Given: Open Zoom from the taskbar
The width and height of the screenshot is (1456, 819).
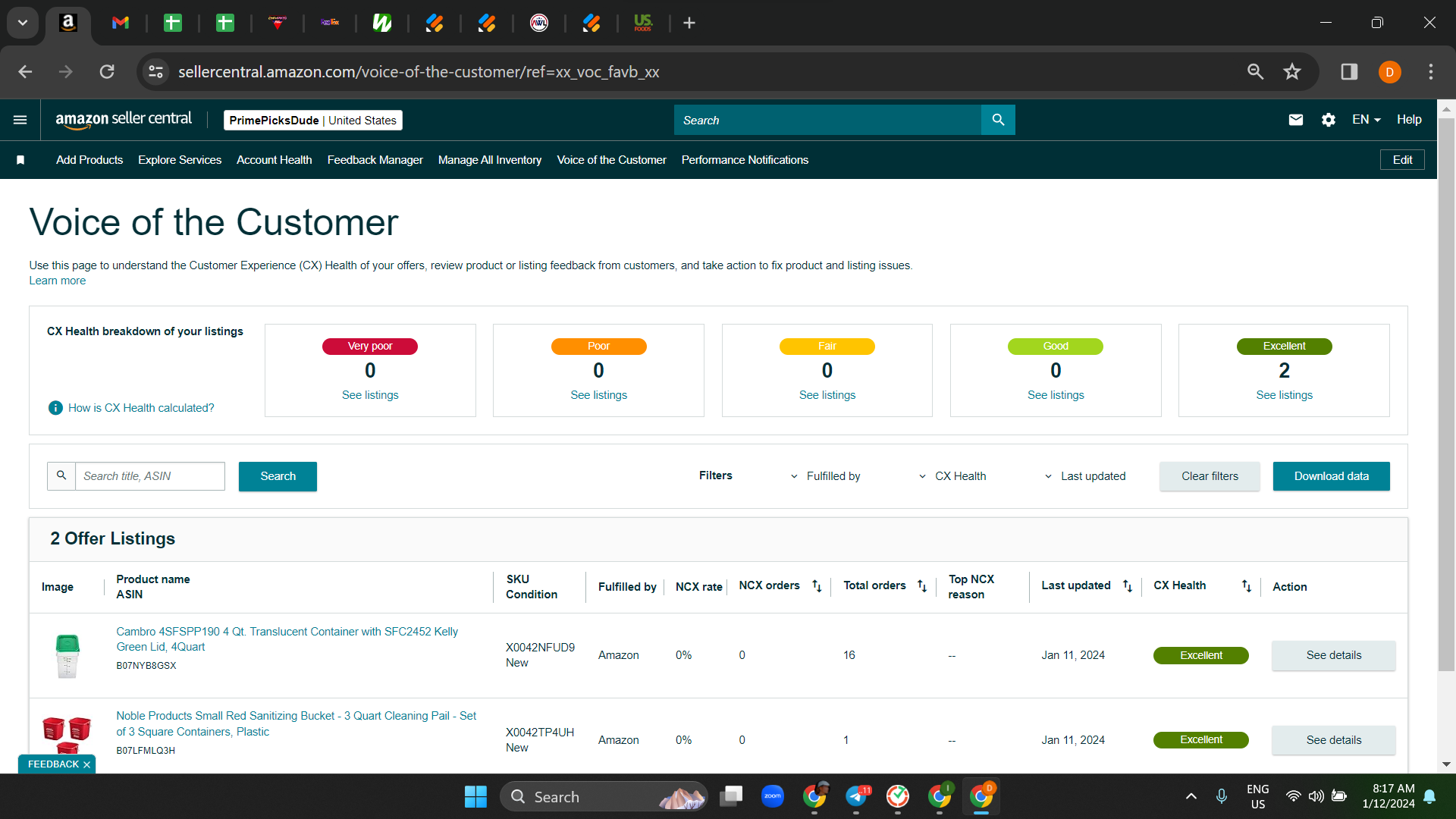Looking at the screenshot, I should (773, 797).
